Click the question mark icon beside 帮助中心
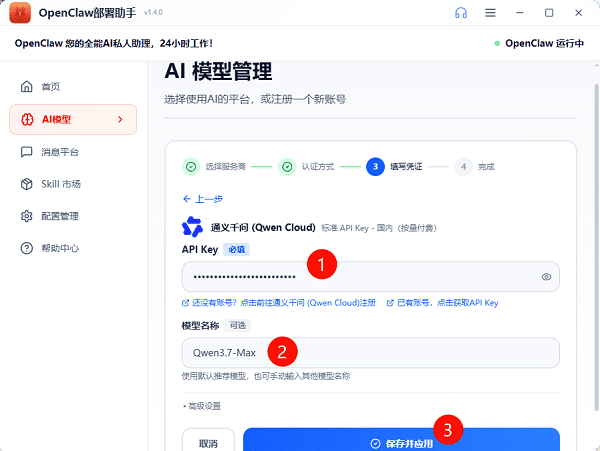Viewport: 600px width, 451px height. [x=26, y=248]
